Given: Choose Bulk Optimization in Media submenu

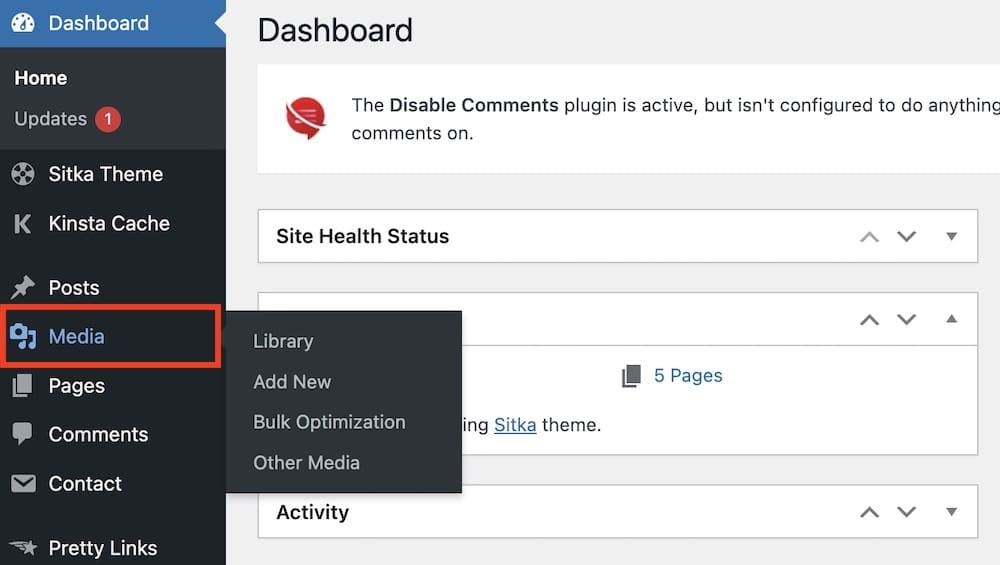Looking at the screenshot, I should (329, 422).
